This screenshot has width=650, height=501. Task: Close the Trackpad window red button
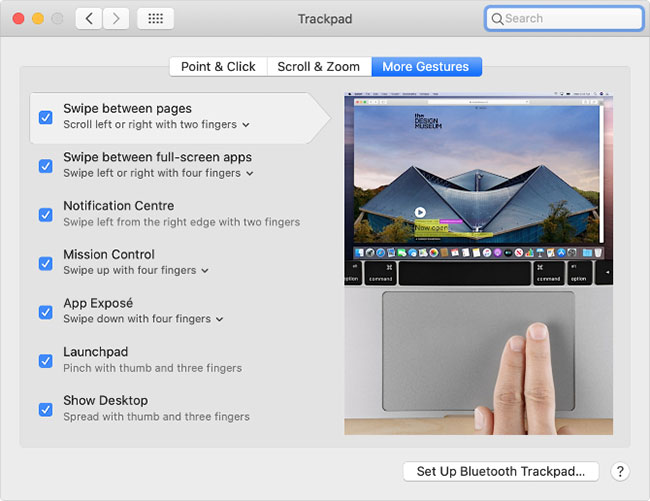tap(18, 19)
